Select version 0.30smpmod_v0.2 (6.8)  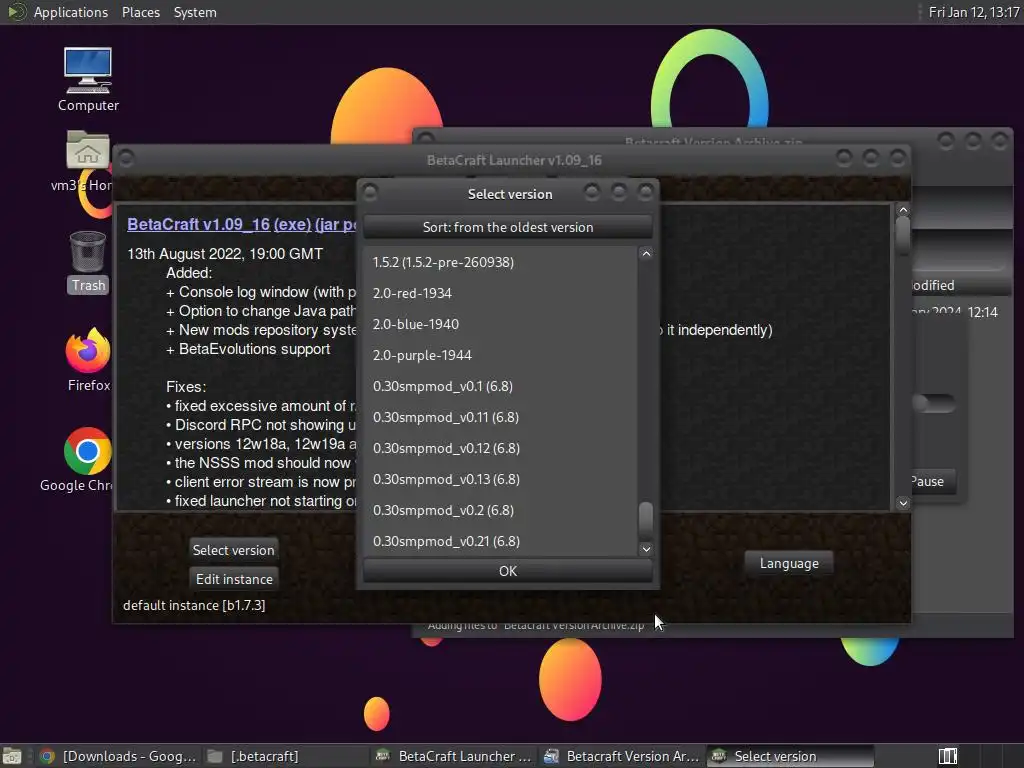[x=500, y=510]
